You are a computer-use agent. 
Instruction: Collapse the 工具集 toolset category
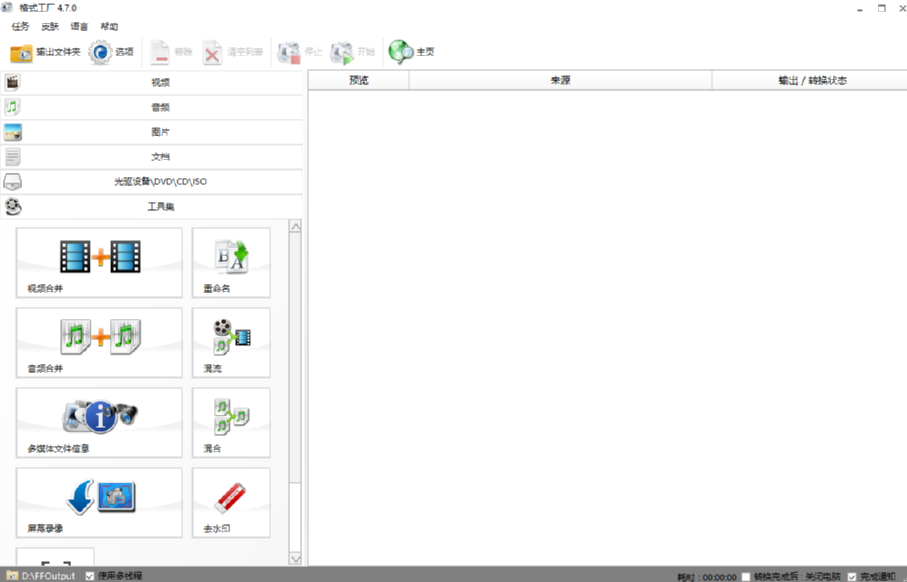[152, 207]
